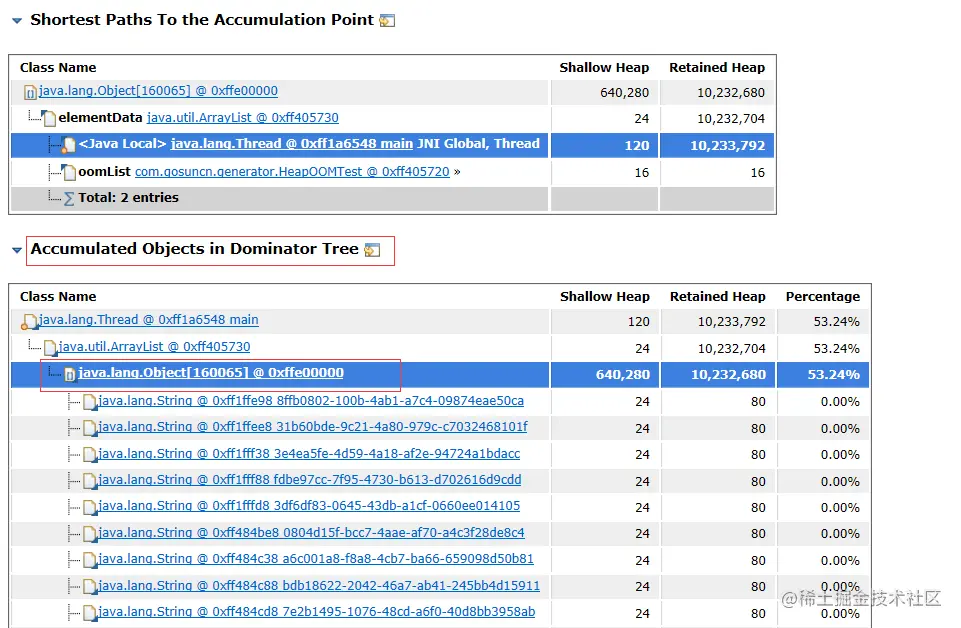Image resolution: width=961 pixels, height=628 pixels.
Task: Click the sigma Total entries icon
Action: point(69,198)
